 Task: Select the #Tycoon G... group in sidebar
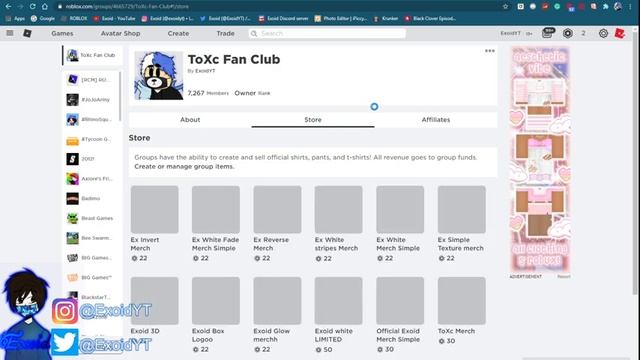click(x=91, y=139)
